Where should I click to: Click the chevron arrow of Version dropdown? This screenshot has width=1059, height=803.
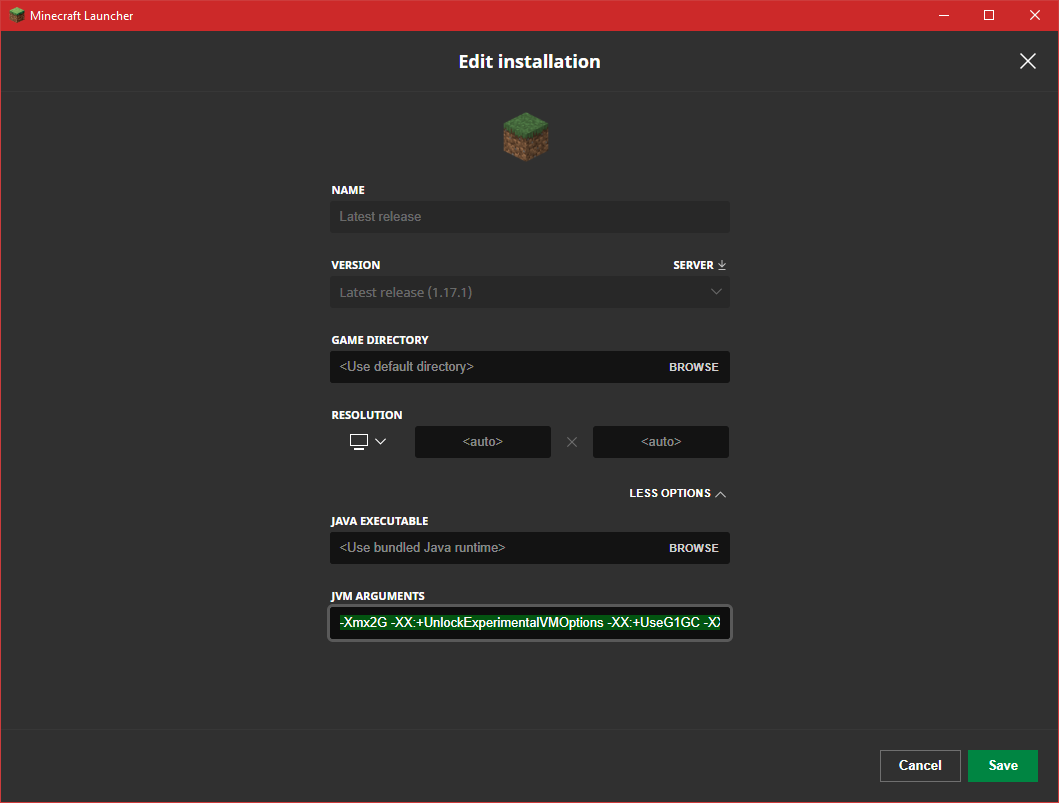pos(716,292)
